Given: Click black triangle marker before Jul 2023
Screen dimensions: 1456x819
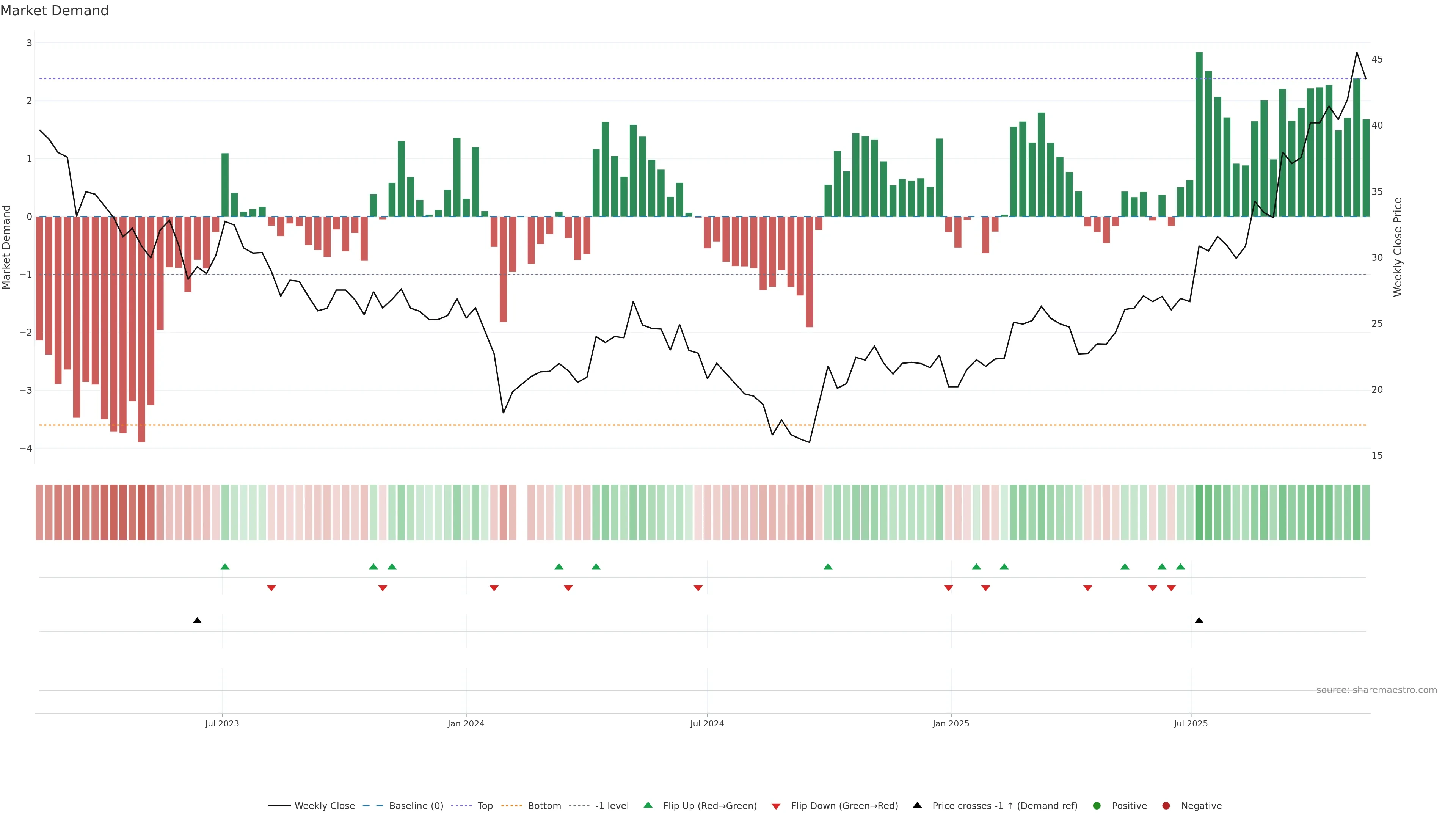Looking at the screenshot, I should (x=197, y=621).
